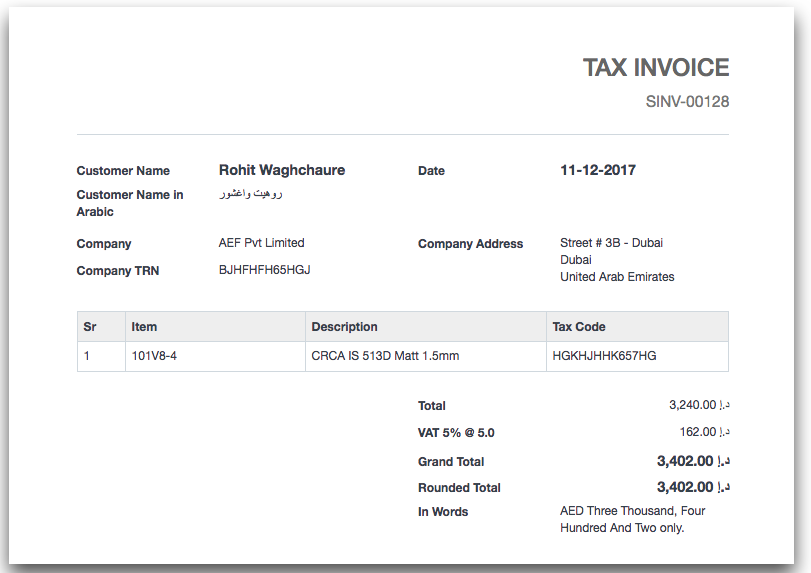Select the invoice number SINV-00128
This screenshot has width=811, height=573.
pos(687,102)
